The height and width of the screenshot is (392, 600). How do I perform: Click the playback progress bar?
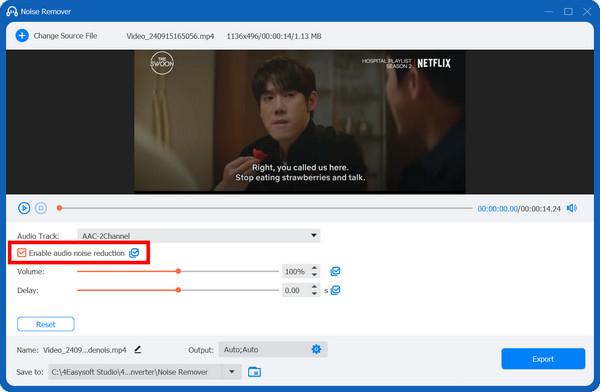coord(265,208)
